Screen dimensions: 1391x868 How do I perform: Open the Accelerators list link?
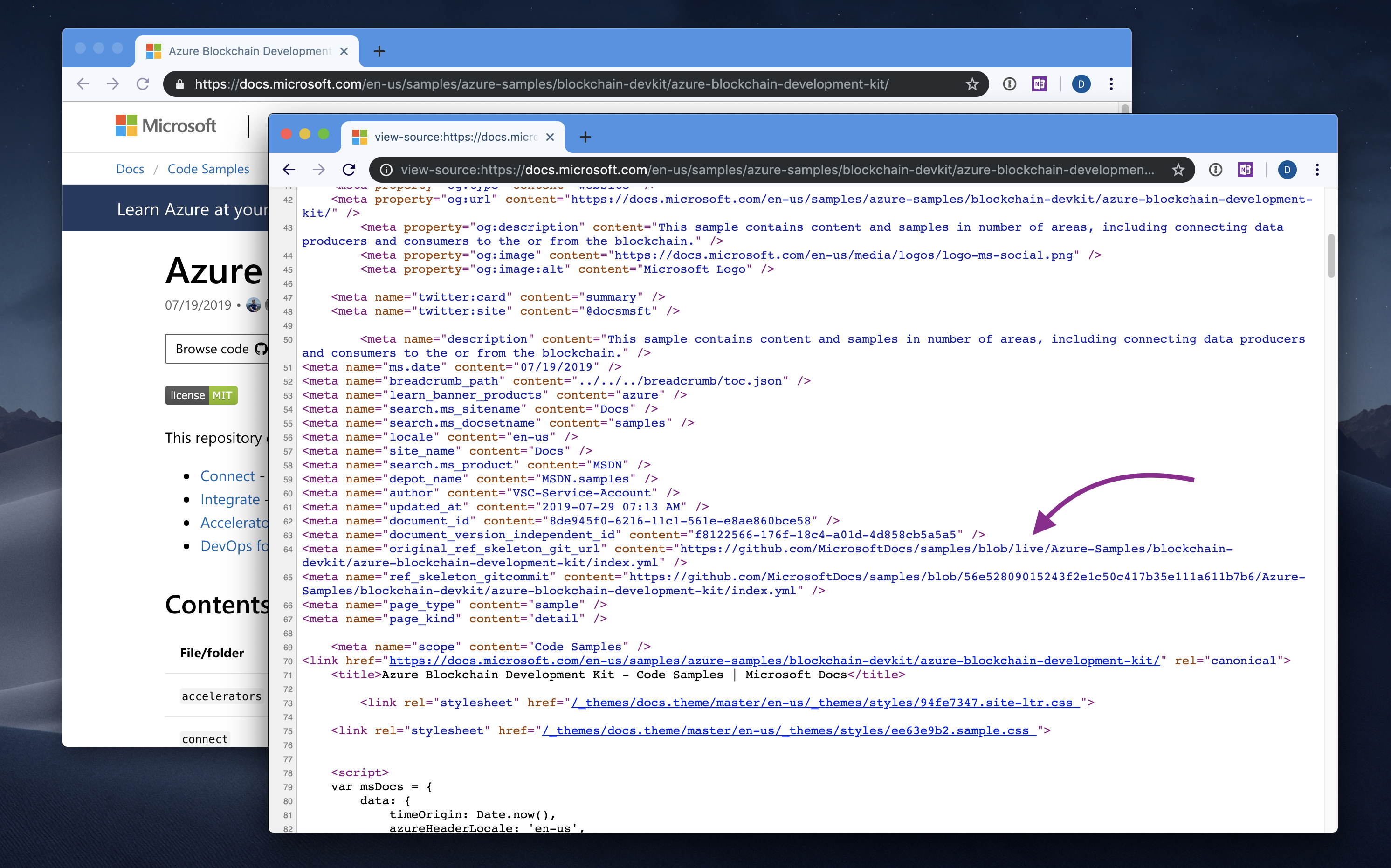coord(234,523)
